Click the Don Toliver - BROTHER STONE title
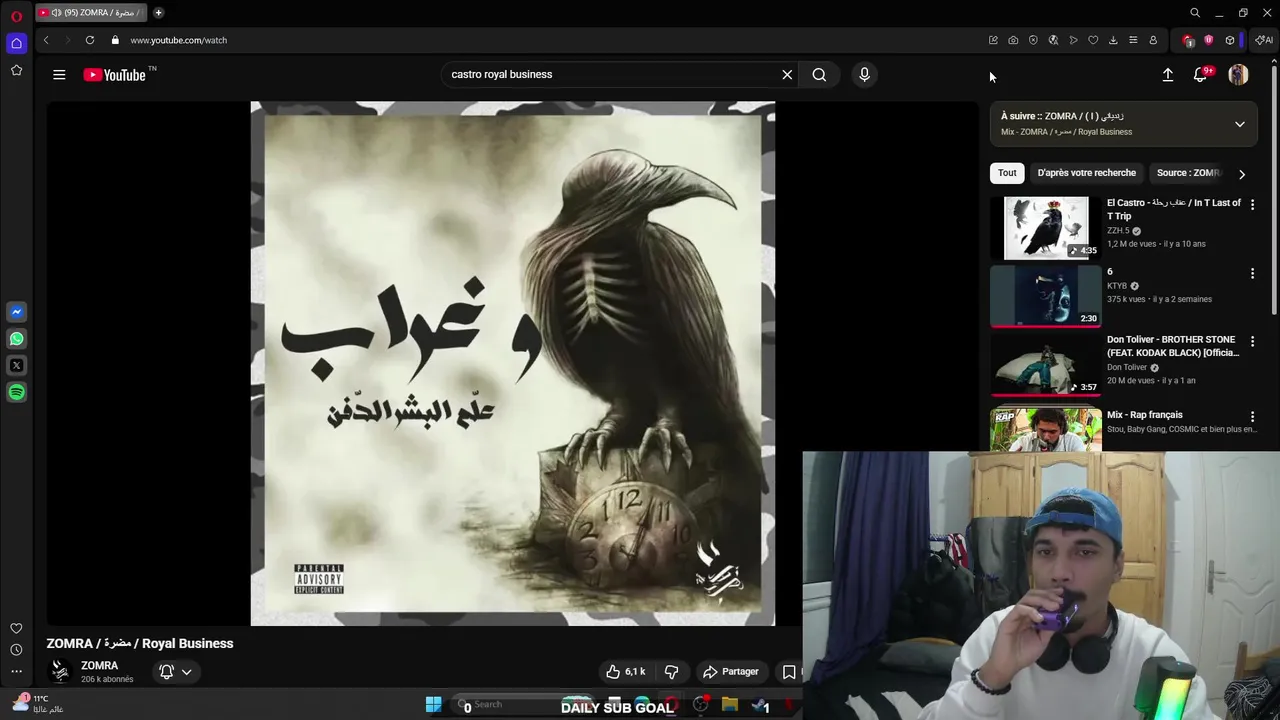The height and width of the screenshot is (720, 1280). (x=1173, y=346)
